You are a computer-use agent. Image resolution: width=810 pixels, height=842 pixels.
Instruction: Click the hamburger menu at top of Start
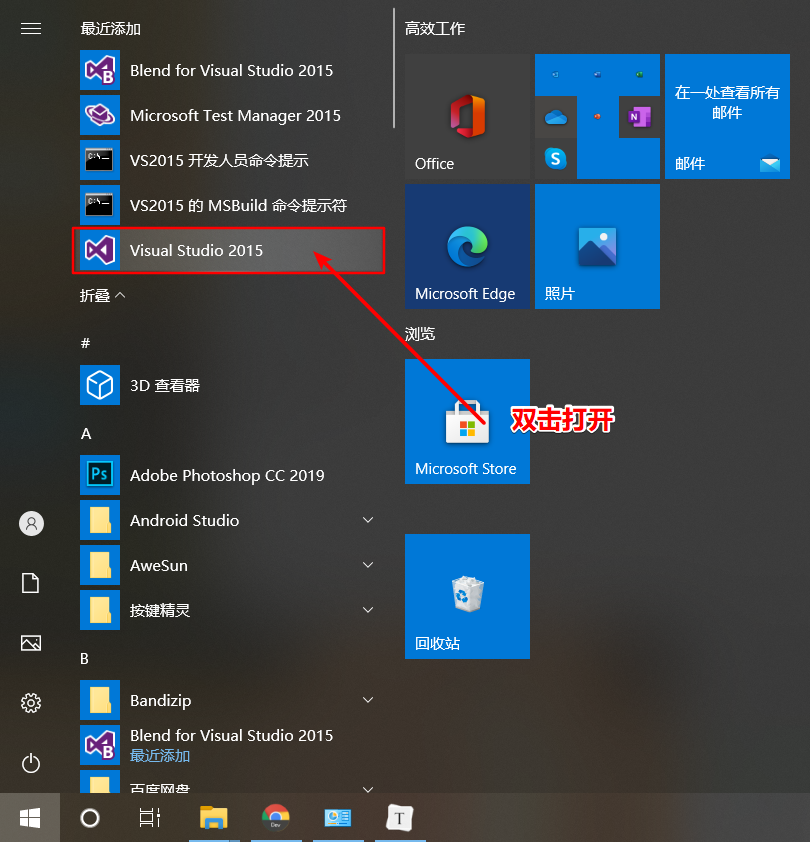tap(31, 28)
